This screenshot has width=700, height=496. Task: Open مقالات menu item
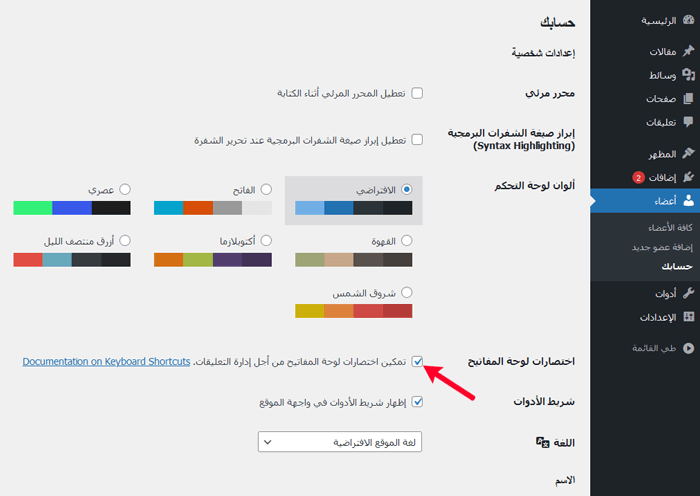645,51
